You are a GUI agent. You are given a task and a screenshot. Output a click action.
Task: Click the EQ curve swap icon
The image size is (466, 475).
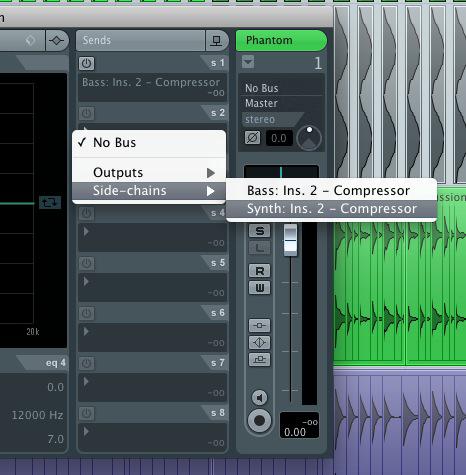tap(50, 202)
